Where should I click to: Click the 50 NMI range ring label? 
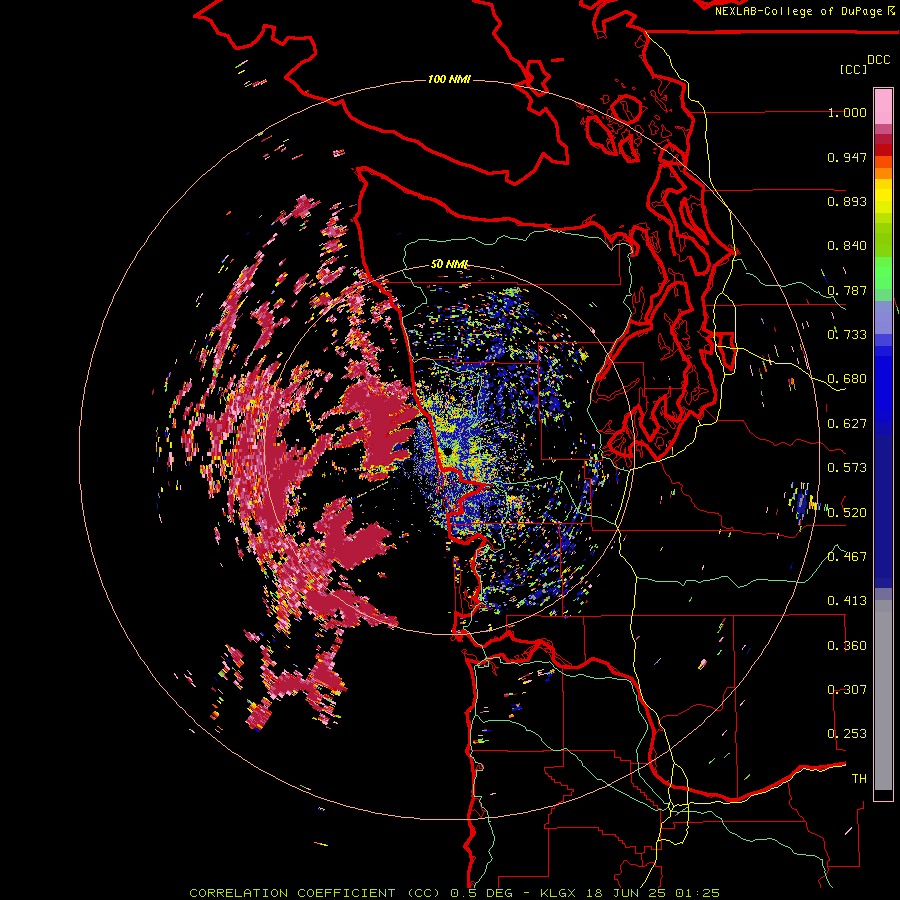449,264
